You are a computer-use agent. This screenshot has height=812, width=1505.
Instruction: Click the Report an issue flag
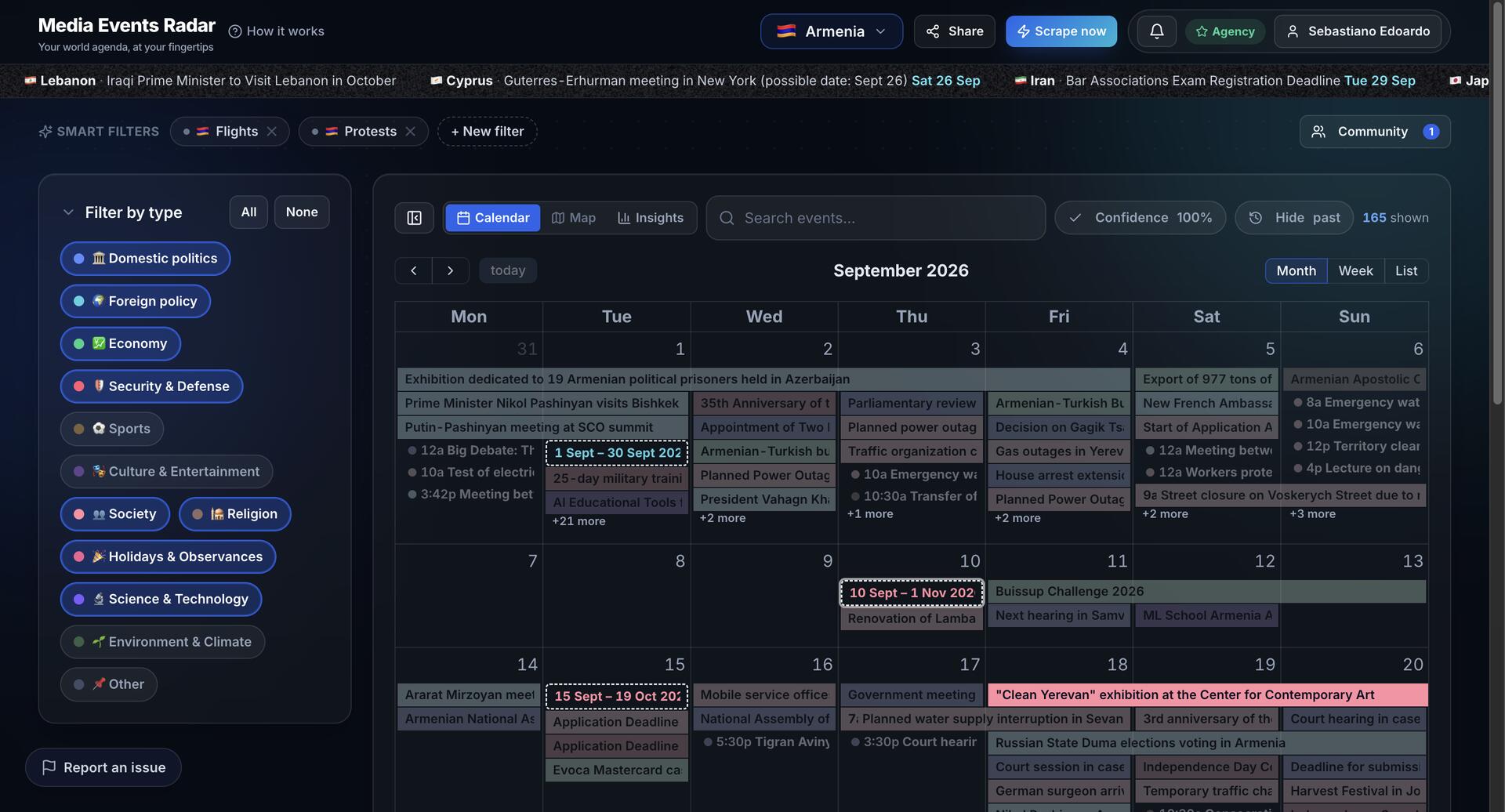49,767
